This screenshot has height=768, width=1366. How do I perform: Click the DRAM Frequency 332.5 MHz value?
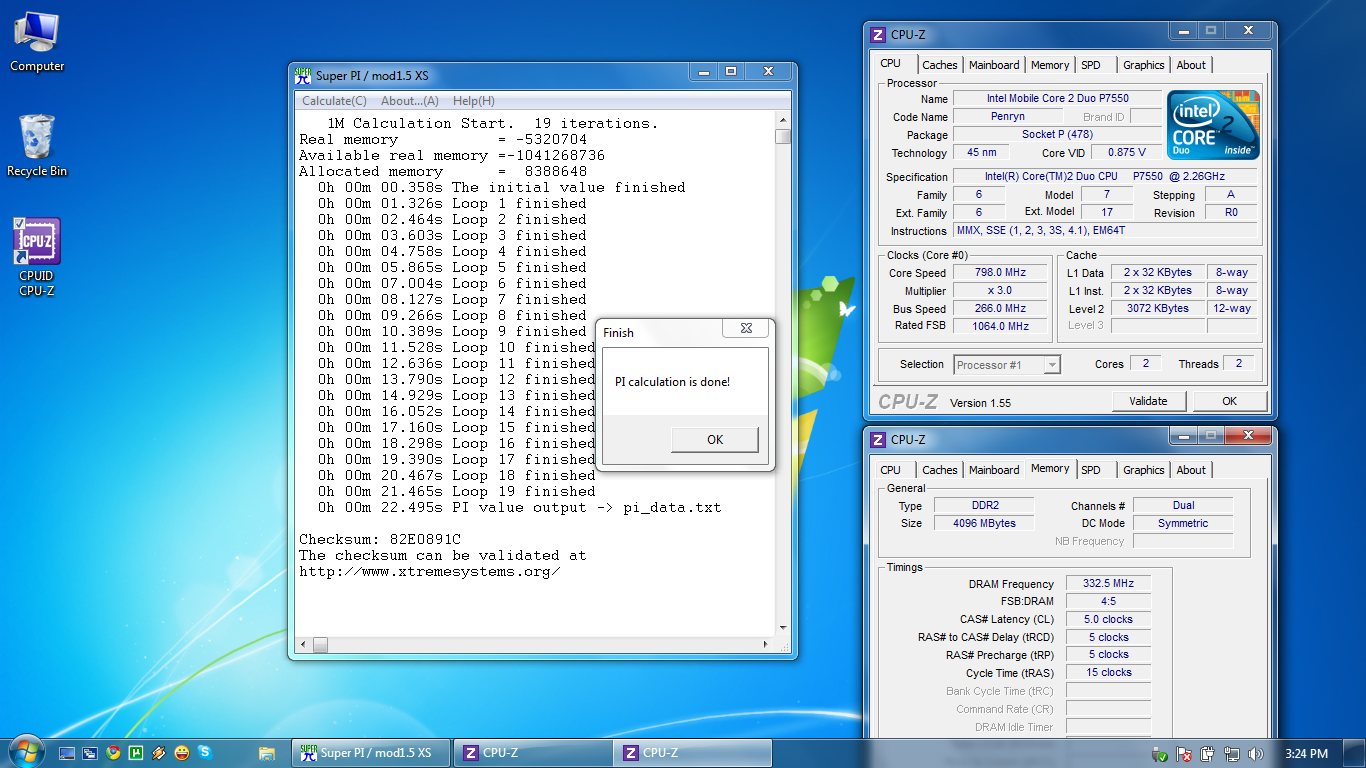1108,583
